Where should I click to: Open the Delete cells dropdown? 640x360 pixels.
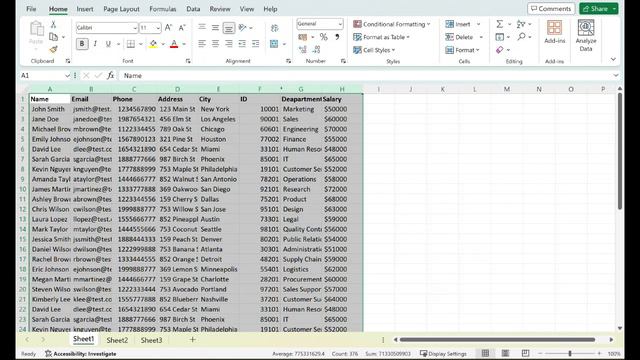[x=481, y=37]
